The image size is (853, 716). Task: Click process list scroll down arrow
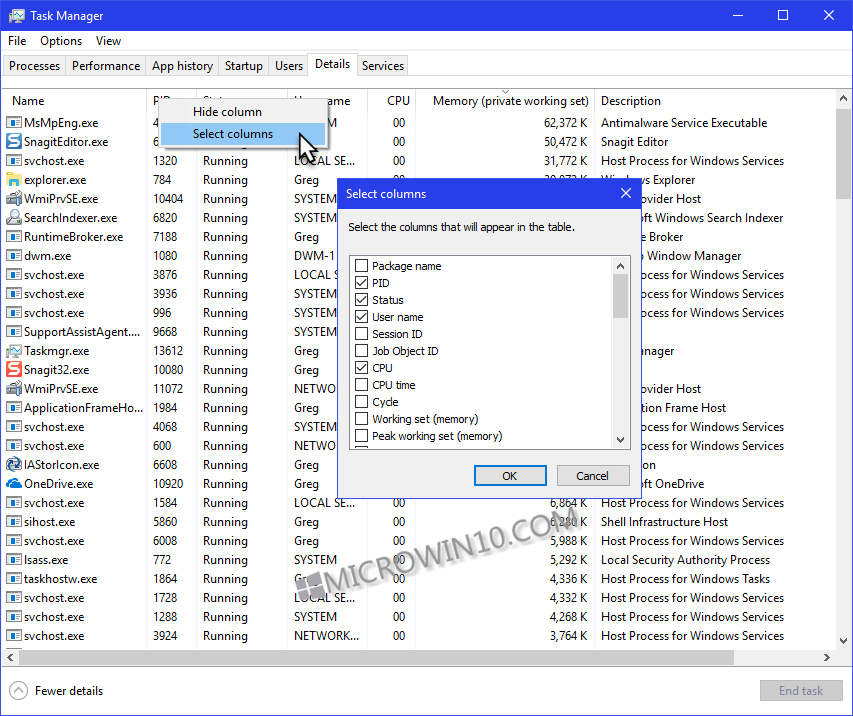843,640
